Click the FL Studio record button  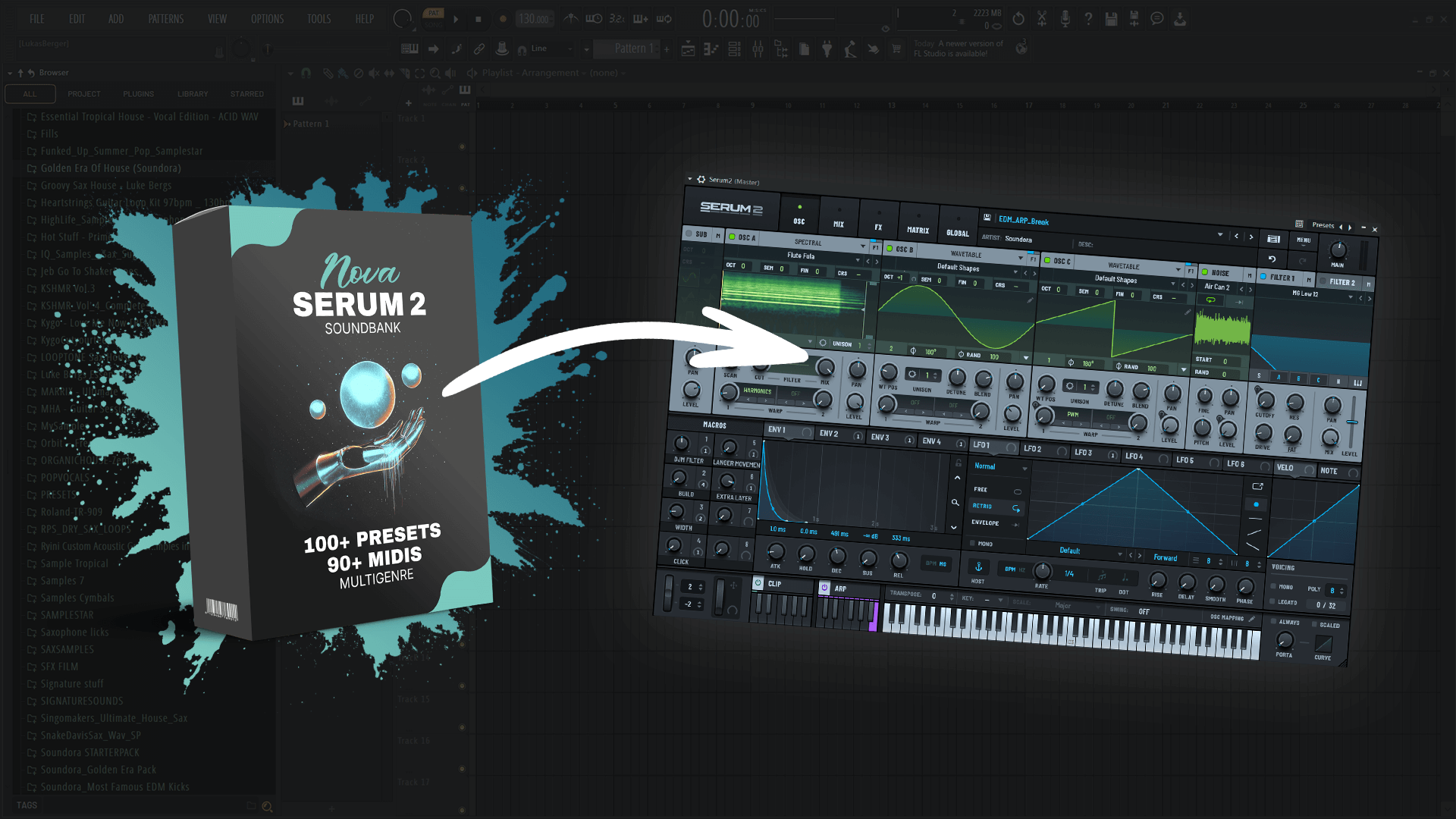[x=502, y=19]
